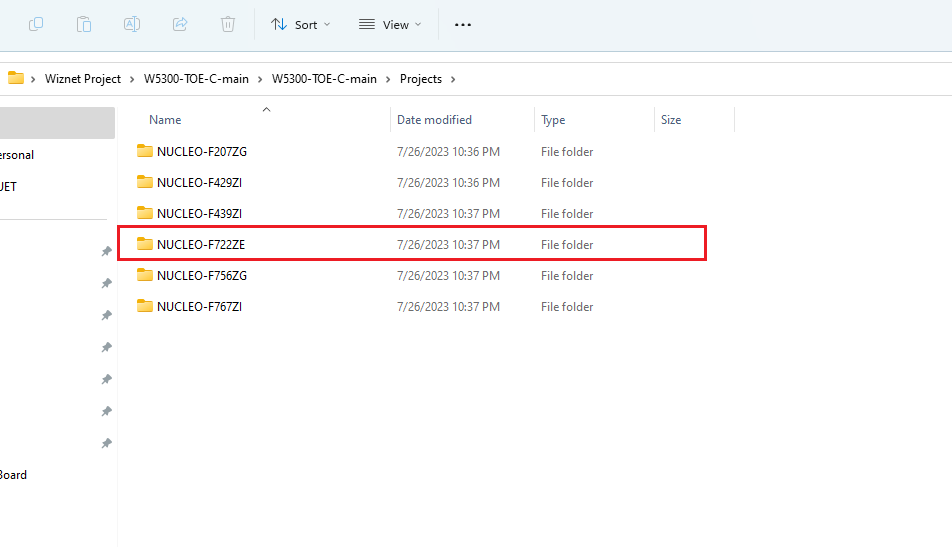The width and height of the screenshot is (952, 547).
Task: Click the Copy icon in toolbar
Action: 36,24
